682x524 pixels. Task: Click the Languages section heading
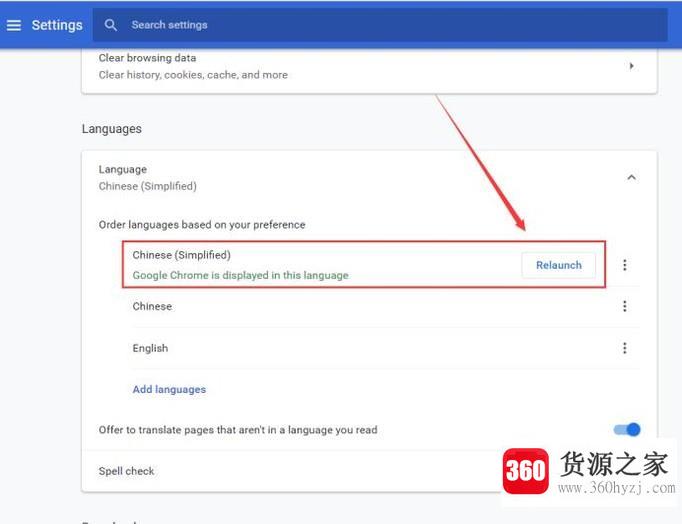point(112,129)
